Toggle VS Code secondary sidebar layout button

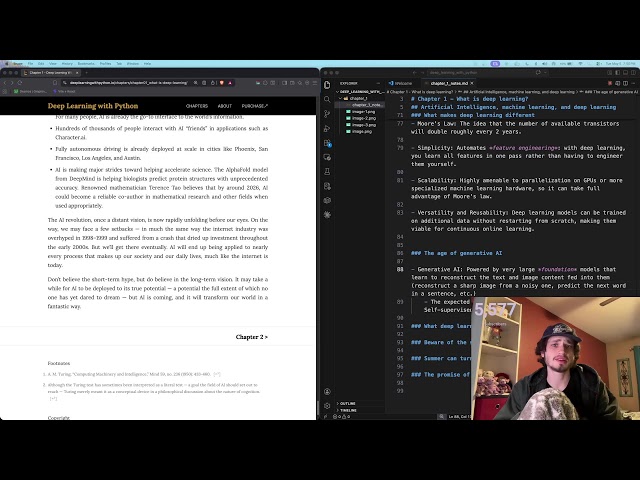633,73
